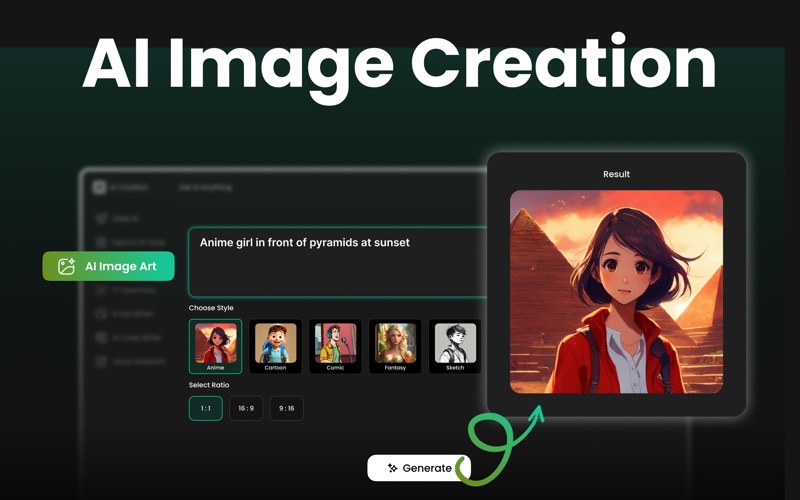Switch ratio to 9:16
This screenshot has width=800, height=500.
pos(286,408)
